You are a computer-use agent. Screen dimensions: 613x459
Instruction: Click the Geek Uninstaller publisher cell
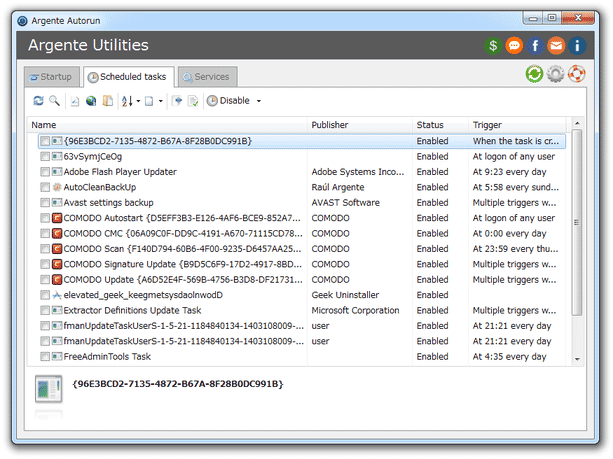tap(345, 295)
